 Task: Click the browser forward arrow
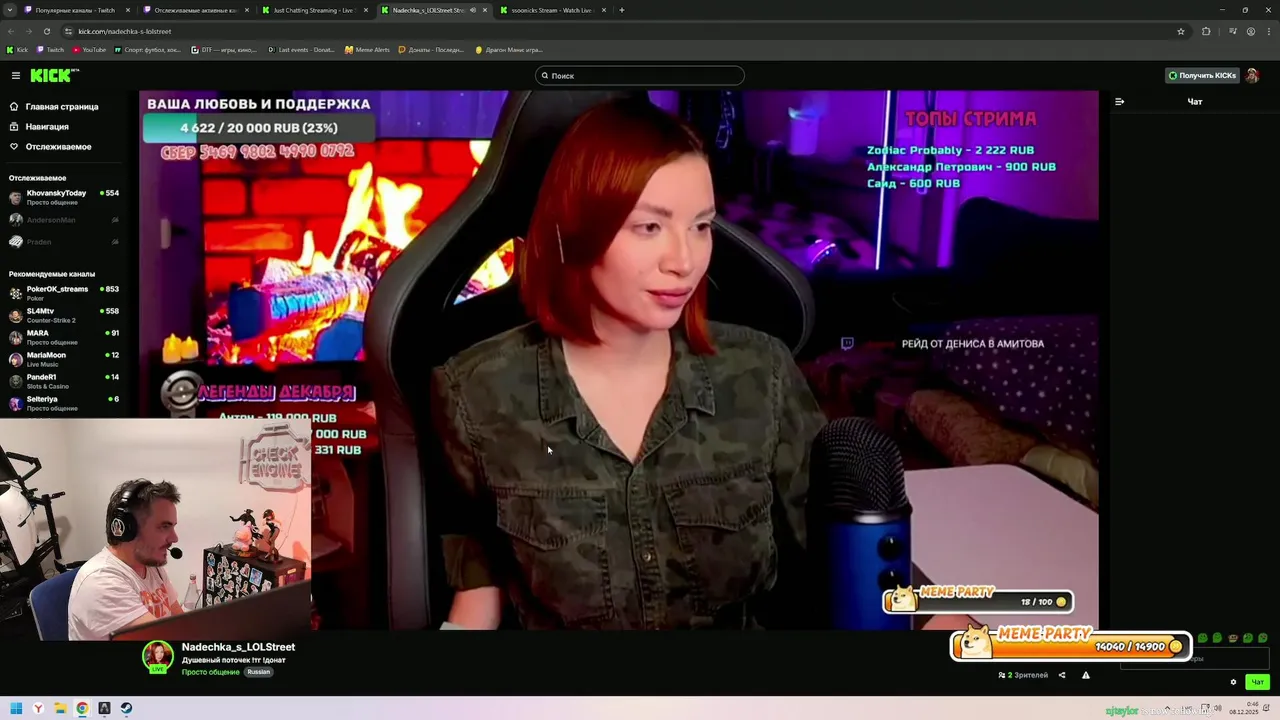[x=29, y=31]
